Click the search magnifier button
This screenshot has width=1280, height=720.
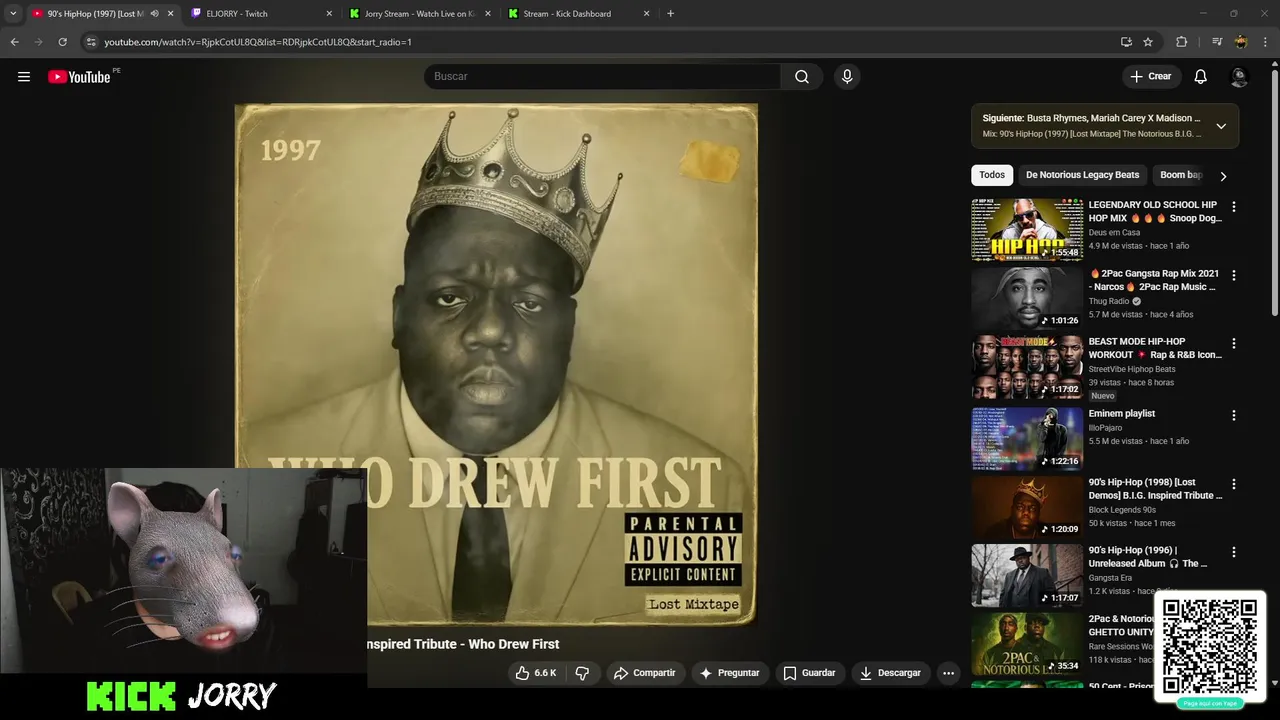click(x=802, y=76)
